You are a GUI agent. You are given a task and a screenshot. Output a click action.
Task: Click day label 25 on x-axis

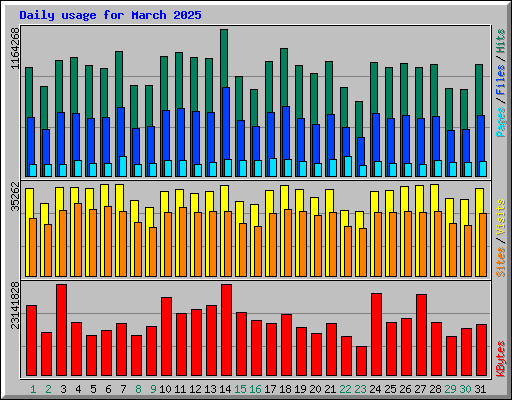coord(390,389)
